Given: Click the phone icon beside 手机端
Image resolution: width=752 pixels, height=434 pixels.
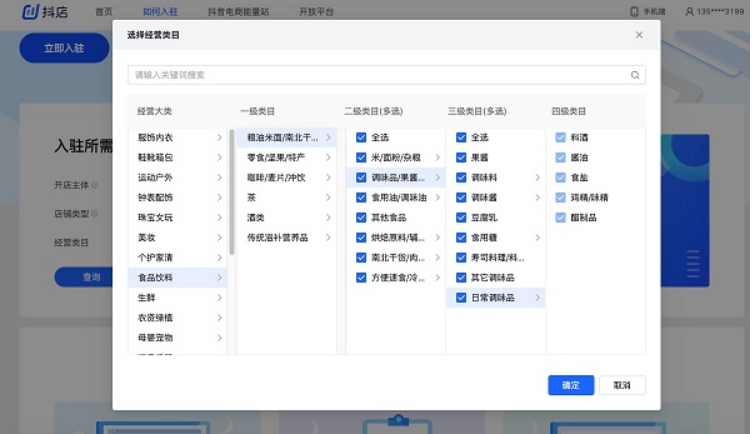Looking at the screenshot, I should 634,12.
